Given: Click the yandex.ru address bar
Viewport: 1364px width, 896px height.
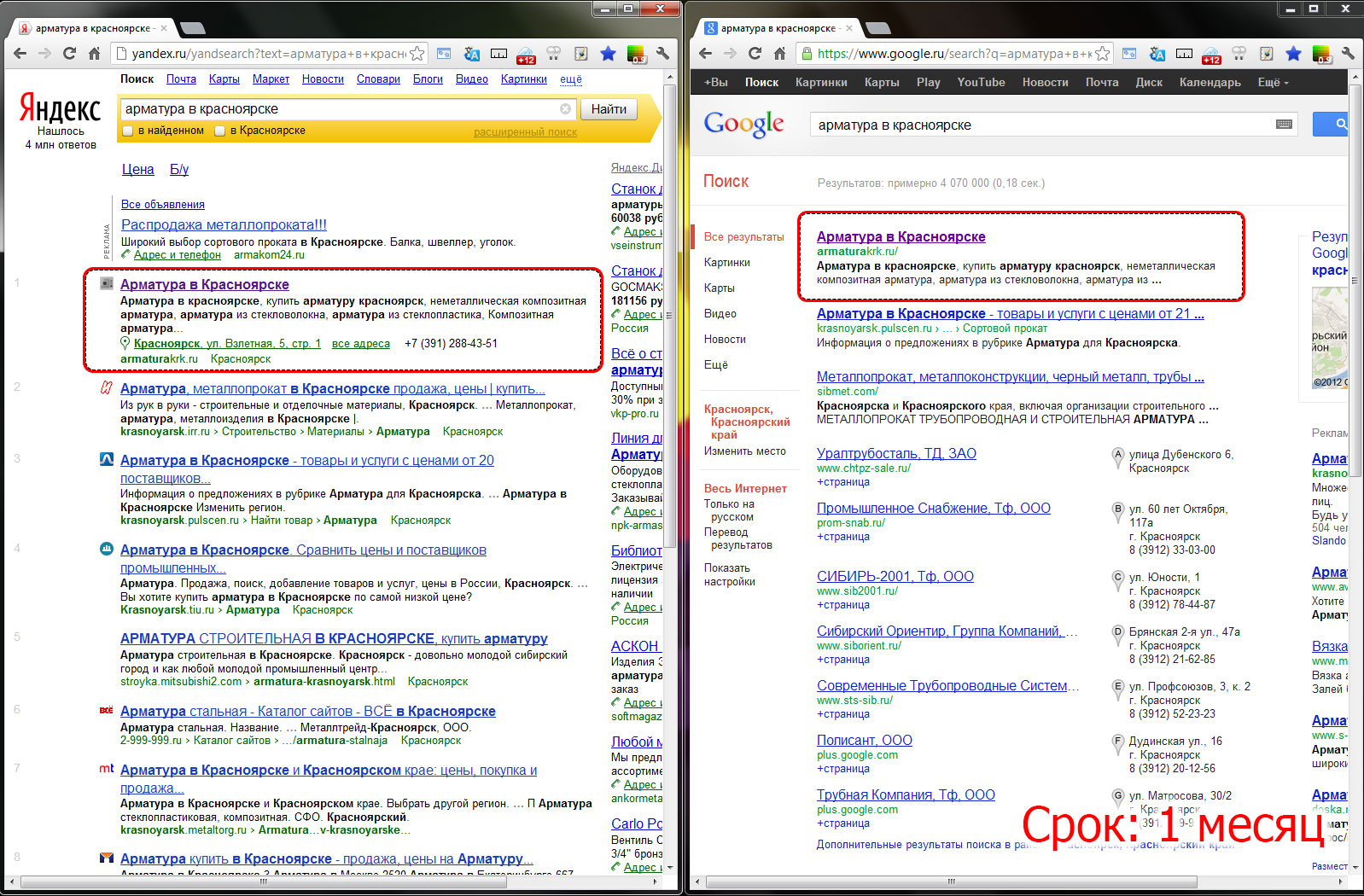Looking at the screenshot, I should (268, 54).
